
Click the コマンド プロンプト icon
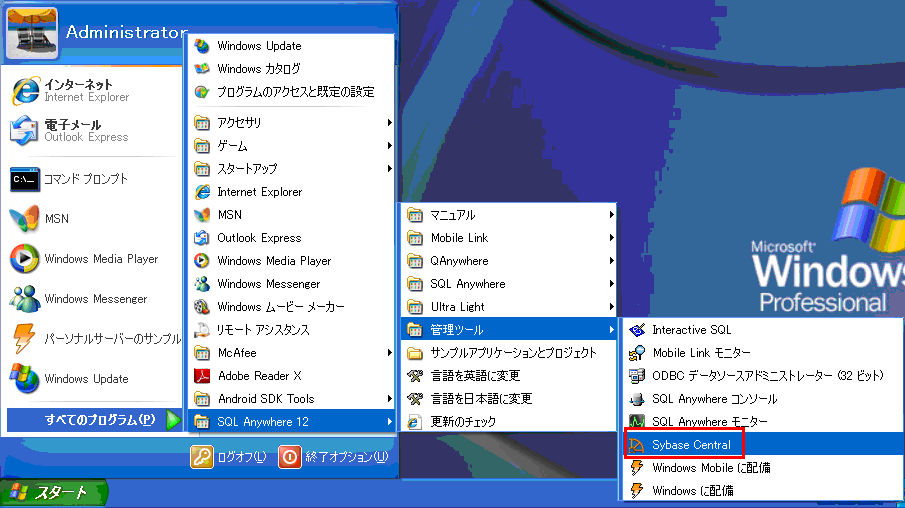click(x=24, y=179)
